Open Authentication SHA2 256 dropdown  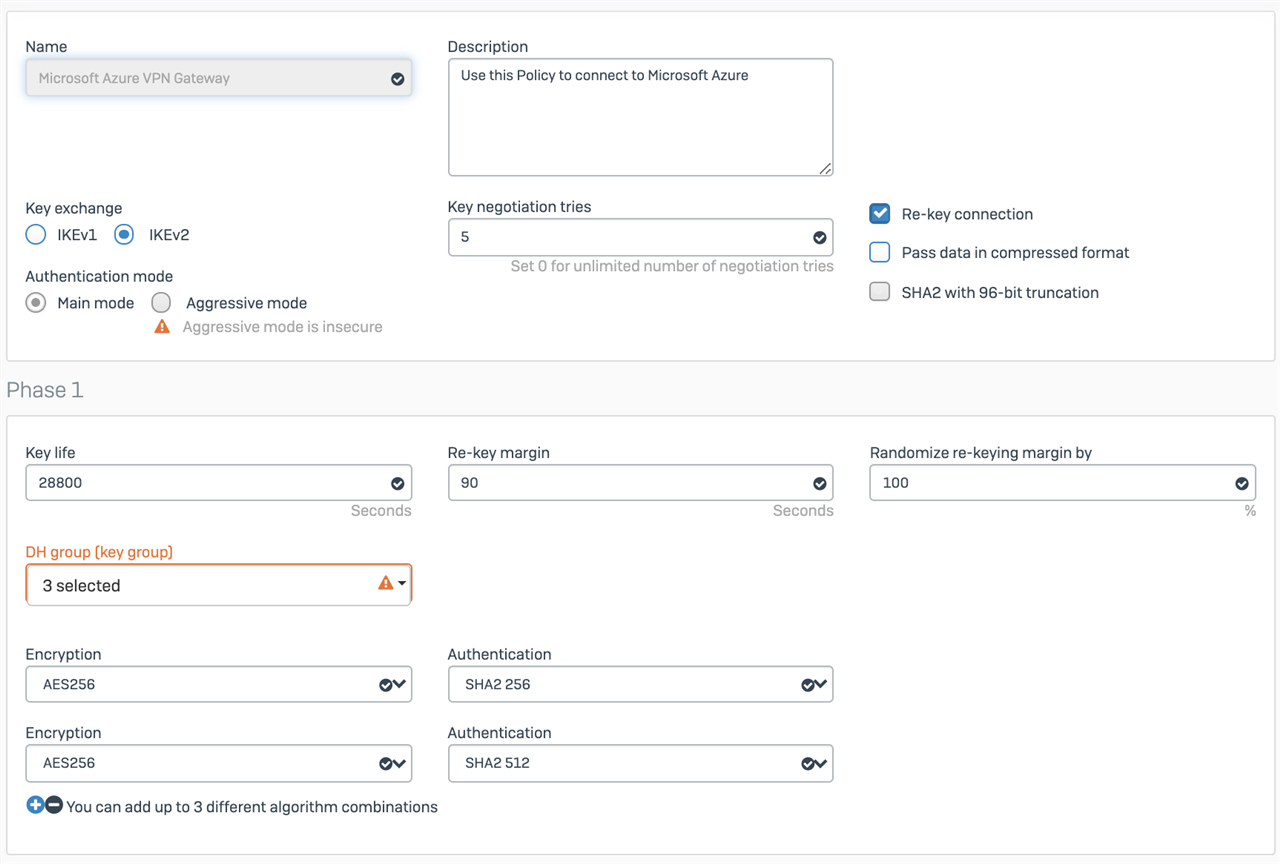point(641,685)
